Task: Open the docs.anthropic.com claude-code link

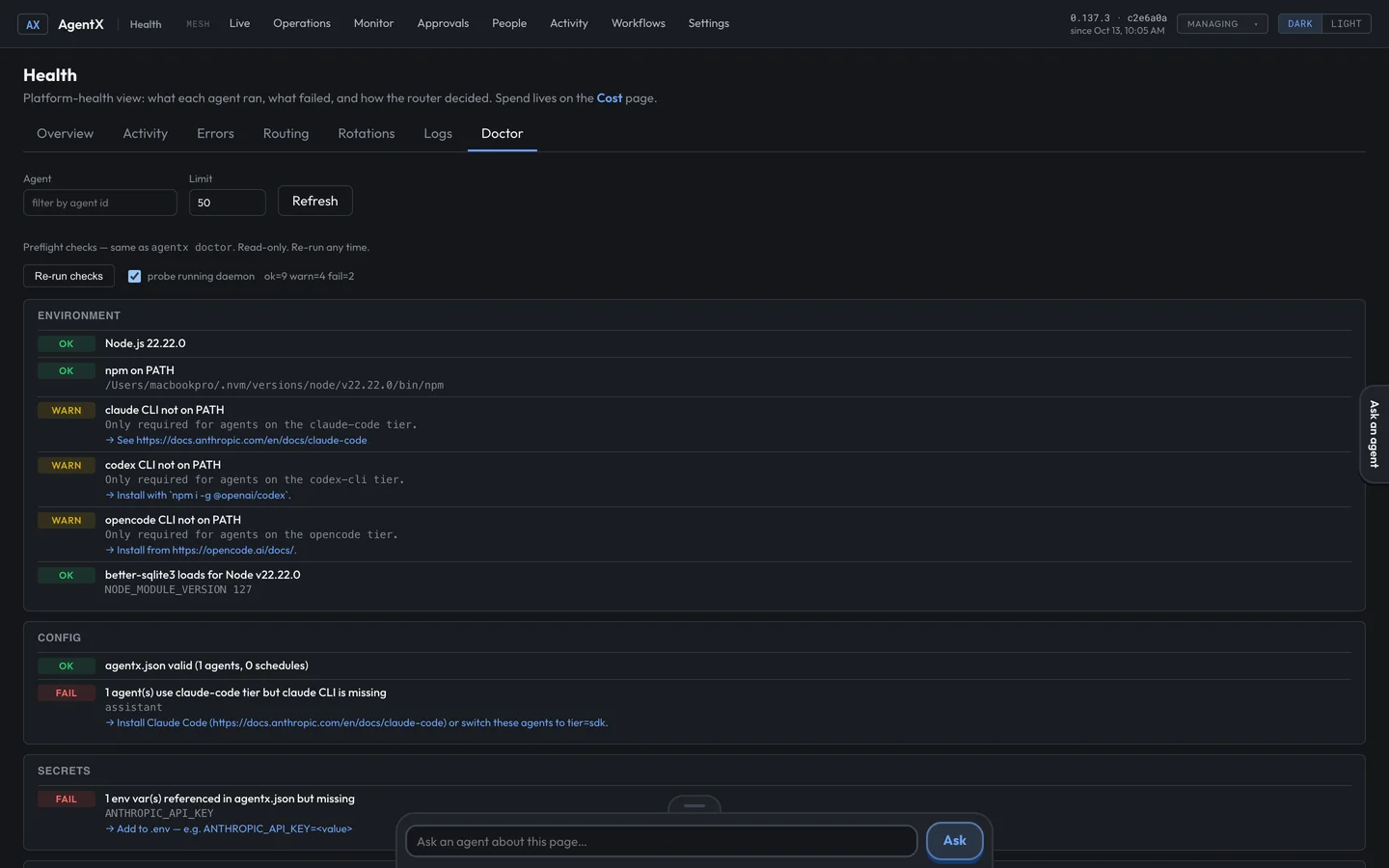Action: pyautogui.click(x=236, y=441)
